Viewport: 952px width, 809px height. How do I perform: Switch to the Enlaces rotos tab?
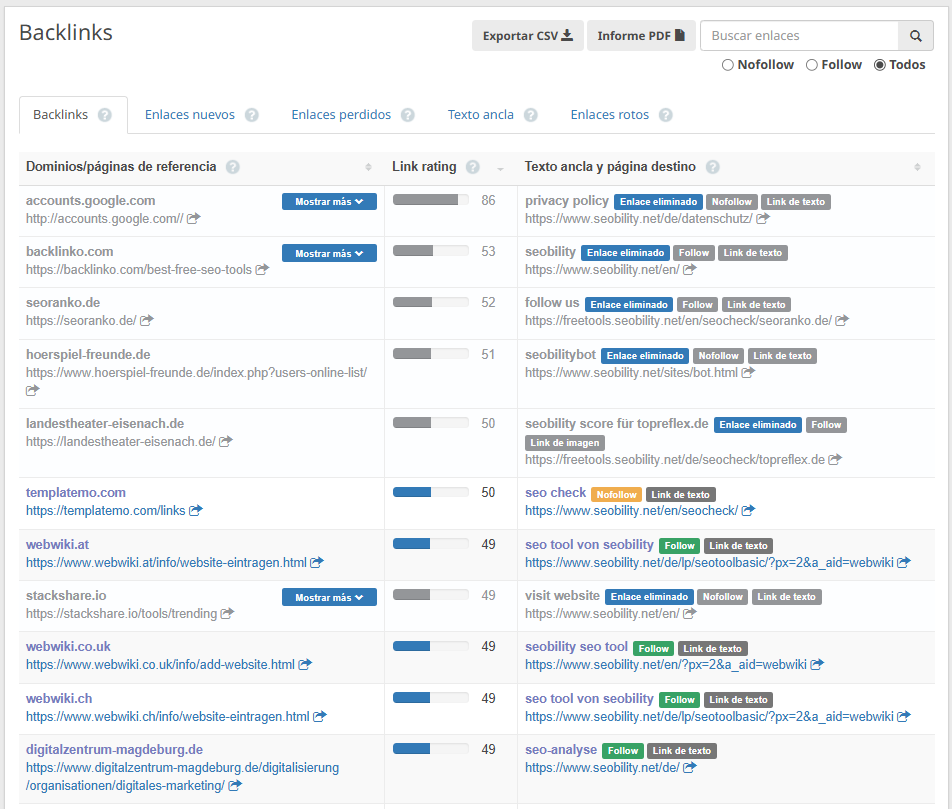pos(610,115)
